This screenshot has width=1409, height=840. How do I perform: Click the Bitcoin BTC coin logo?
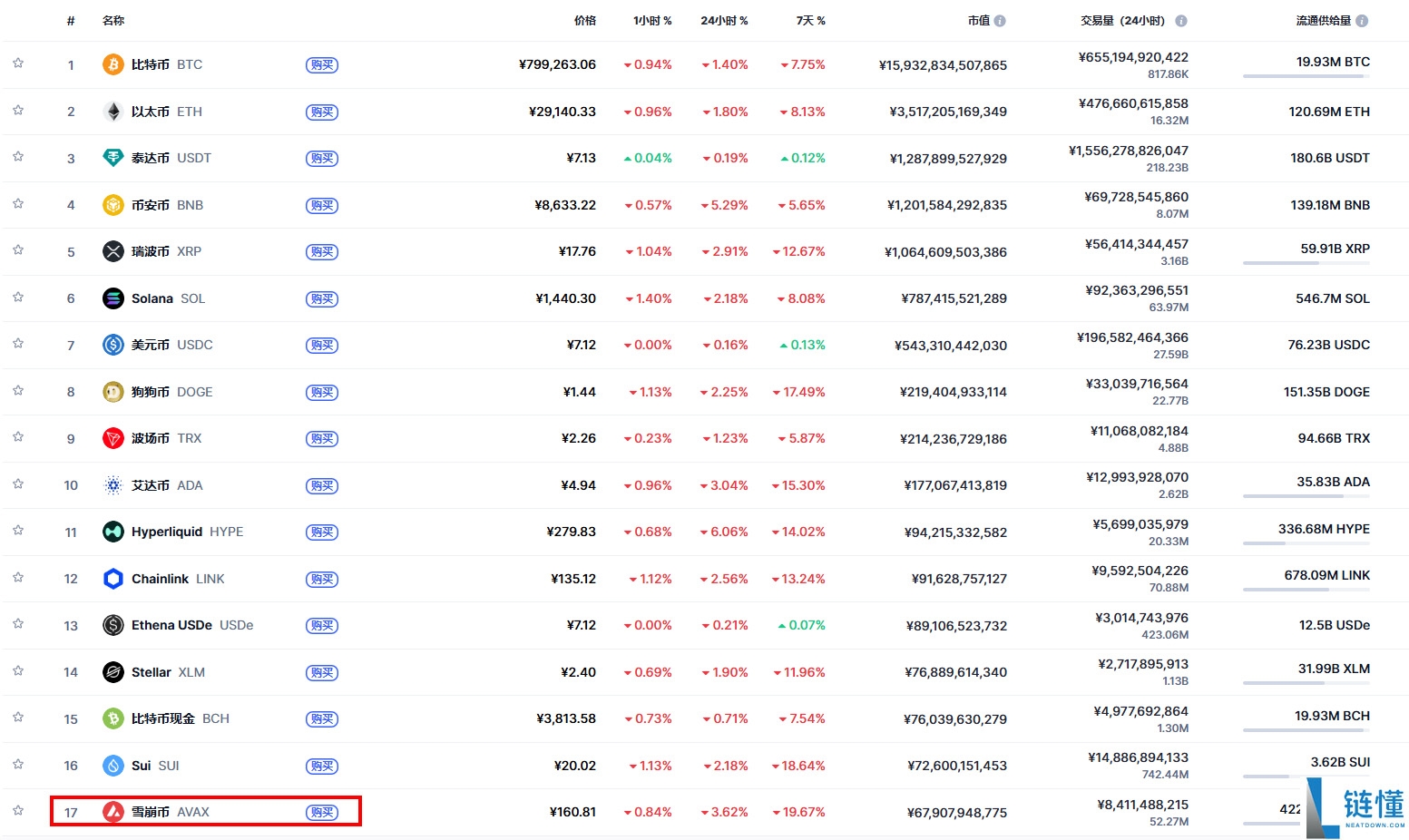[113, 64]
